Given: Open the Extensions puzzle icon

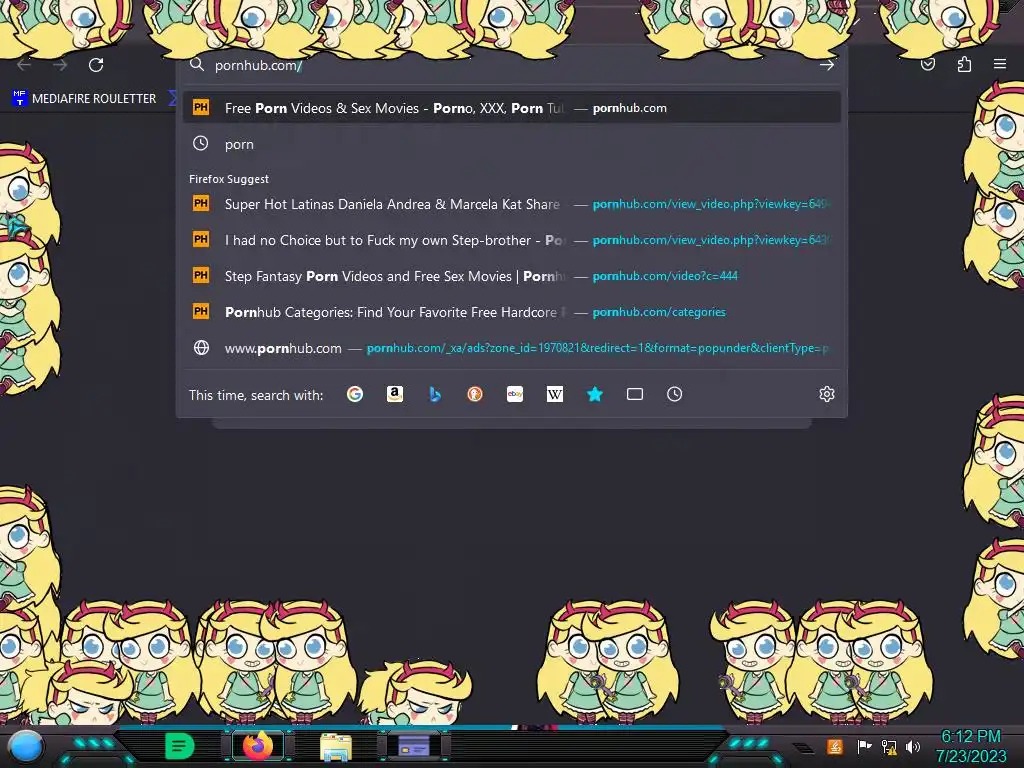Looking at the screenshot, I should pyautogui.click(x=964, y=64).
